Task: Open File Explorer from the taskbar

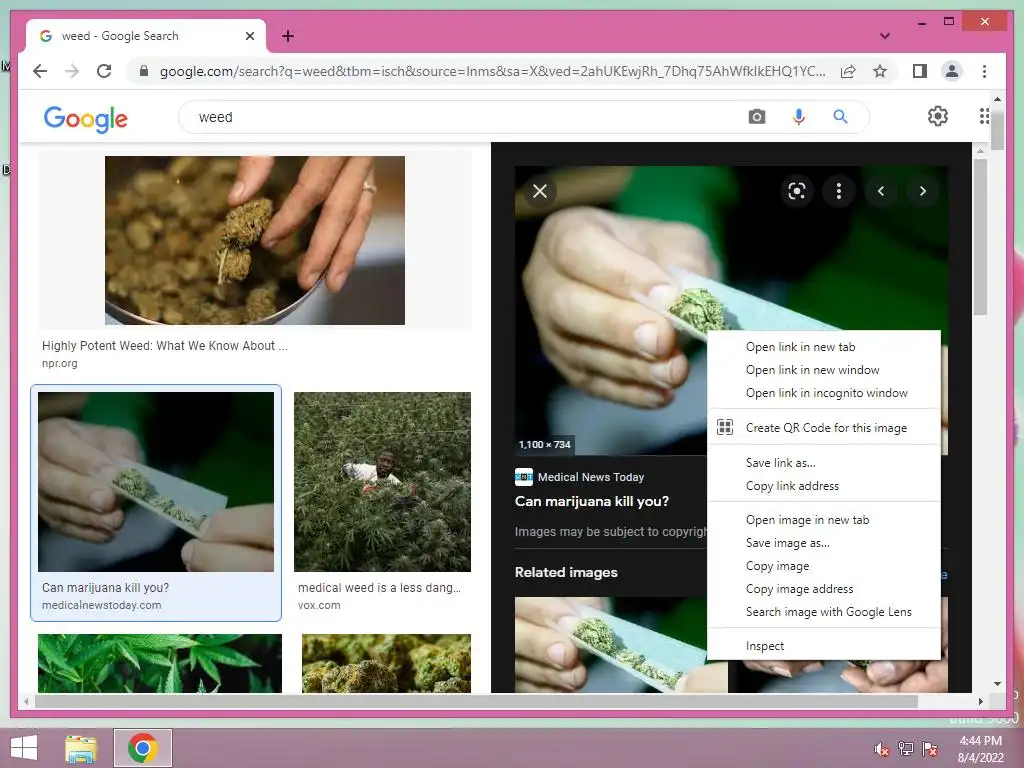Action: (81, 748)
